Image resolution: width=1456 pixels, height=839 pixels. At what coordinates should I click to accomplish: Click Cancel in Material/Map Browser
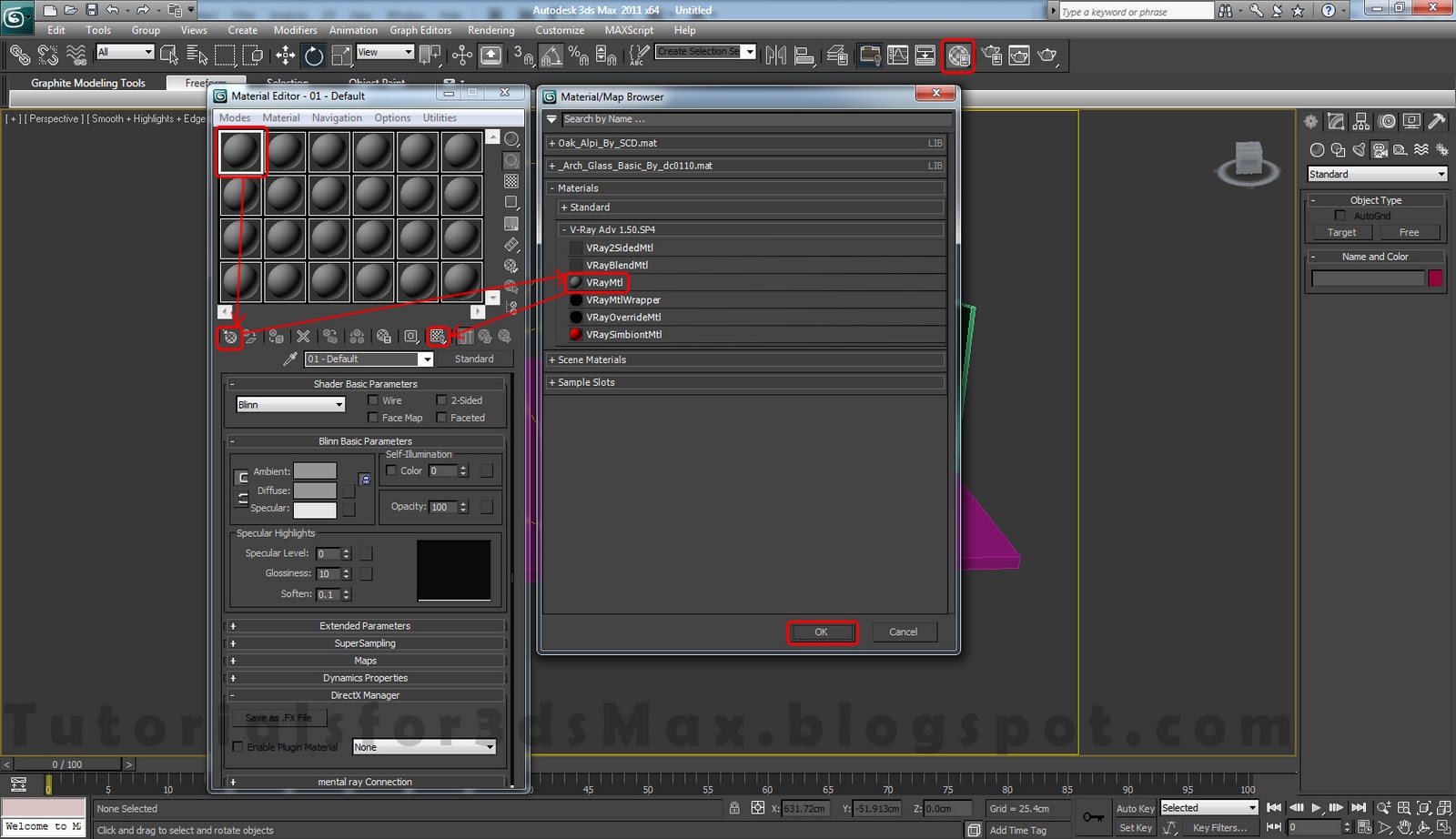(x=903, y=632)
